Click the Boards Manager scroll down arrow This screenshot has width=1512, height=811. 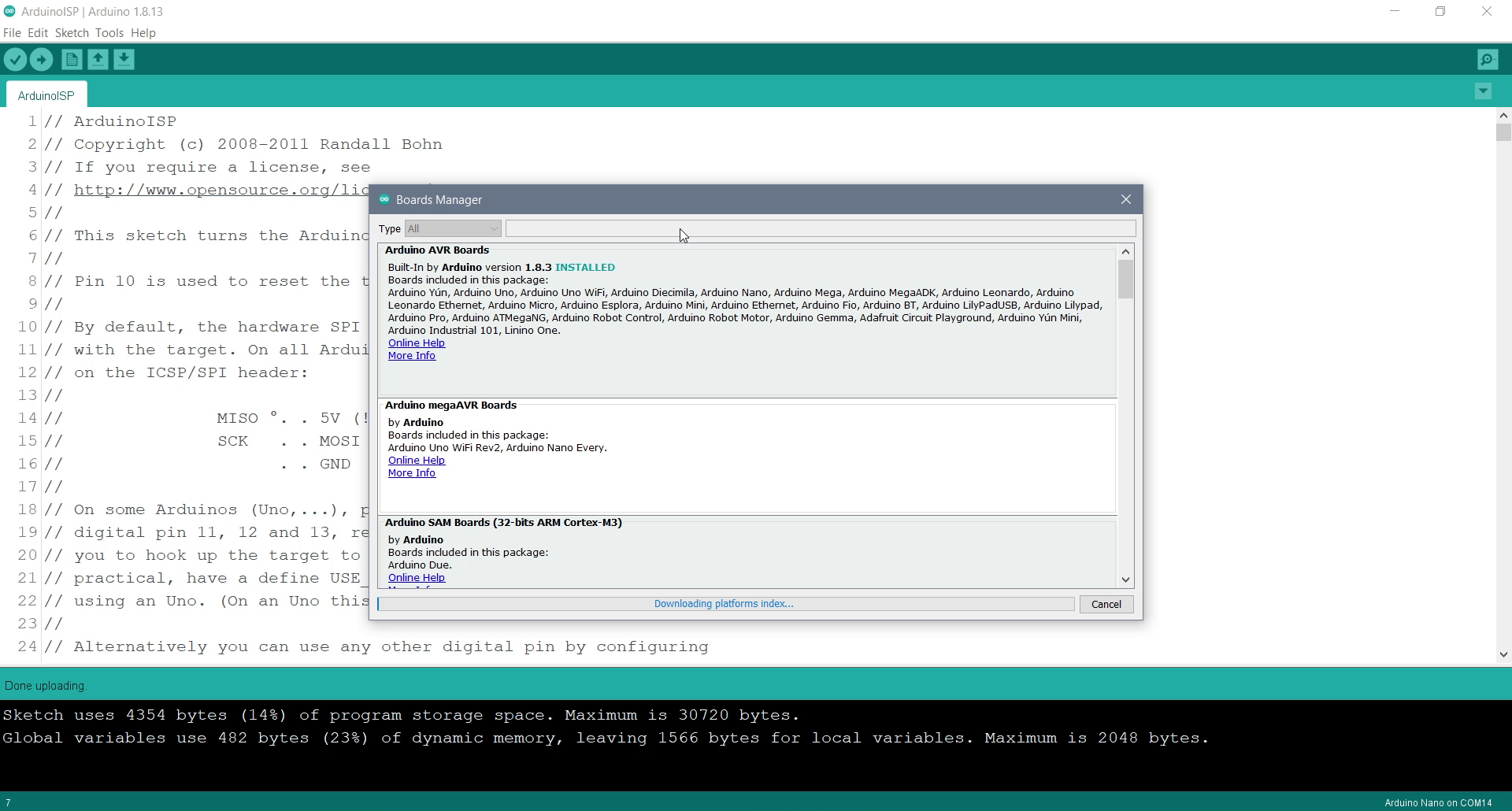pyautogui.click(x=1125, y=580)
